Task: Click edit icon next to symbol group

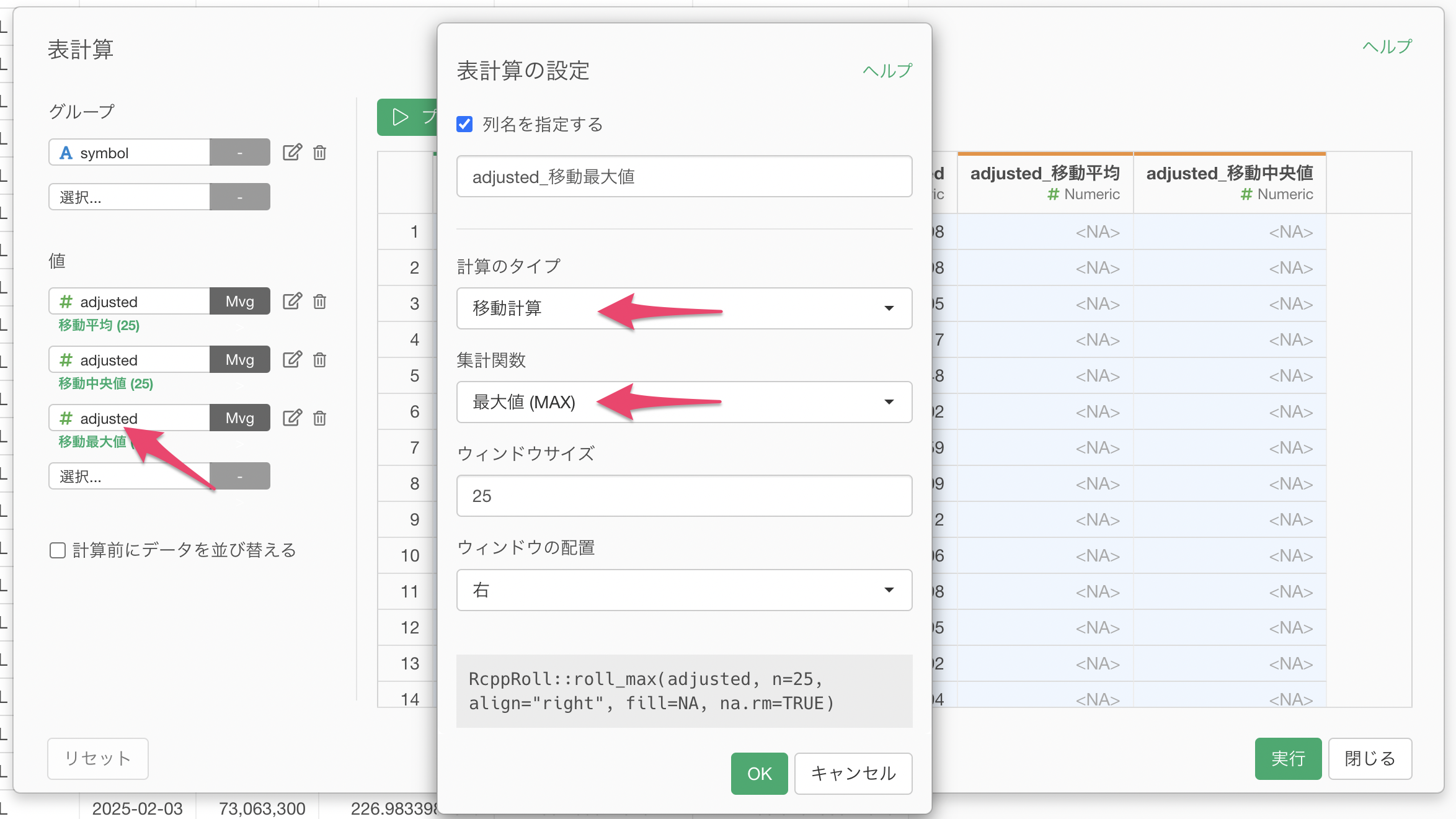Action: point(292,153)
